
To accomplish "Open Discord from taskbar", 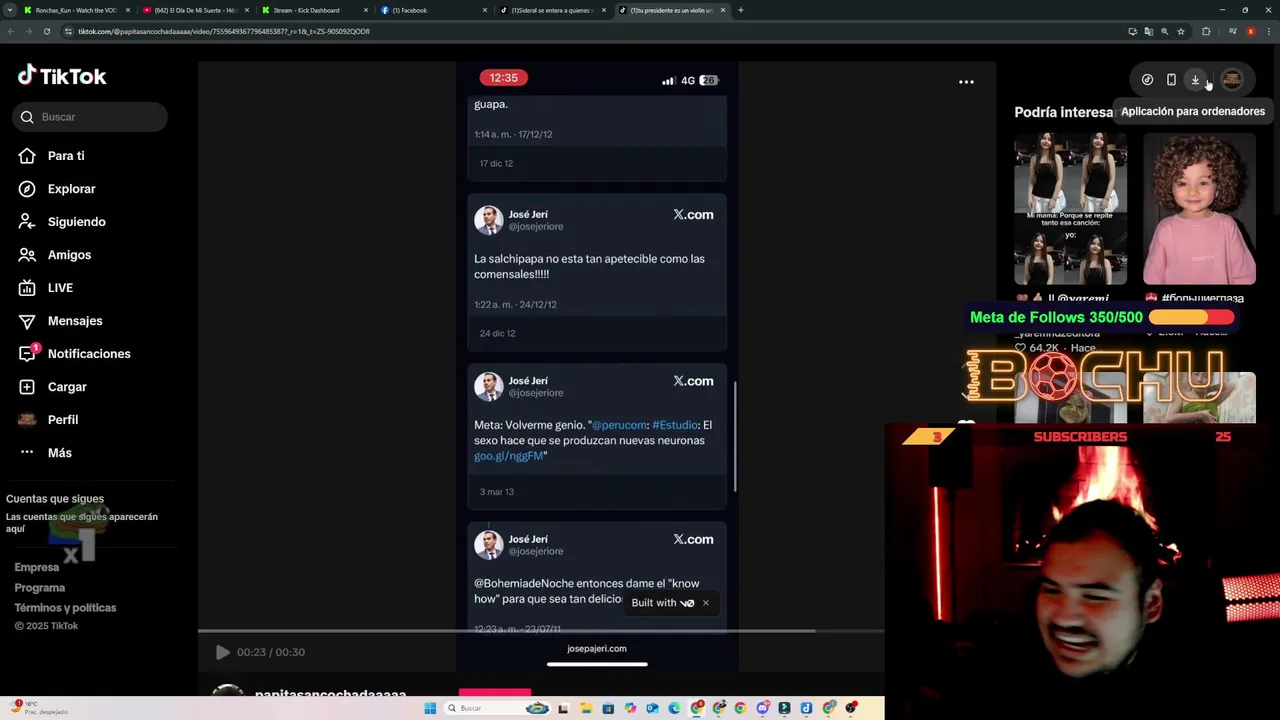I will [x=763, y=708].
